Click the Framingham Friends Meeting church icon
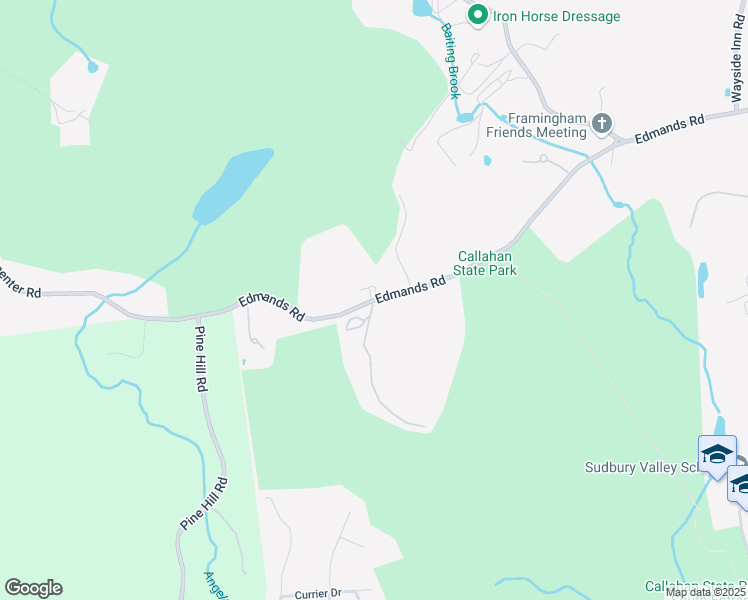The width and height of the screenshot is (748, 600). click(602, 124)
